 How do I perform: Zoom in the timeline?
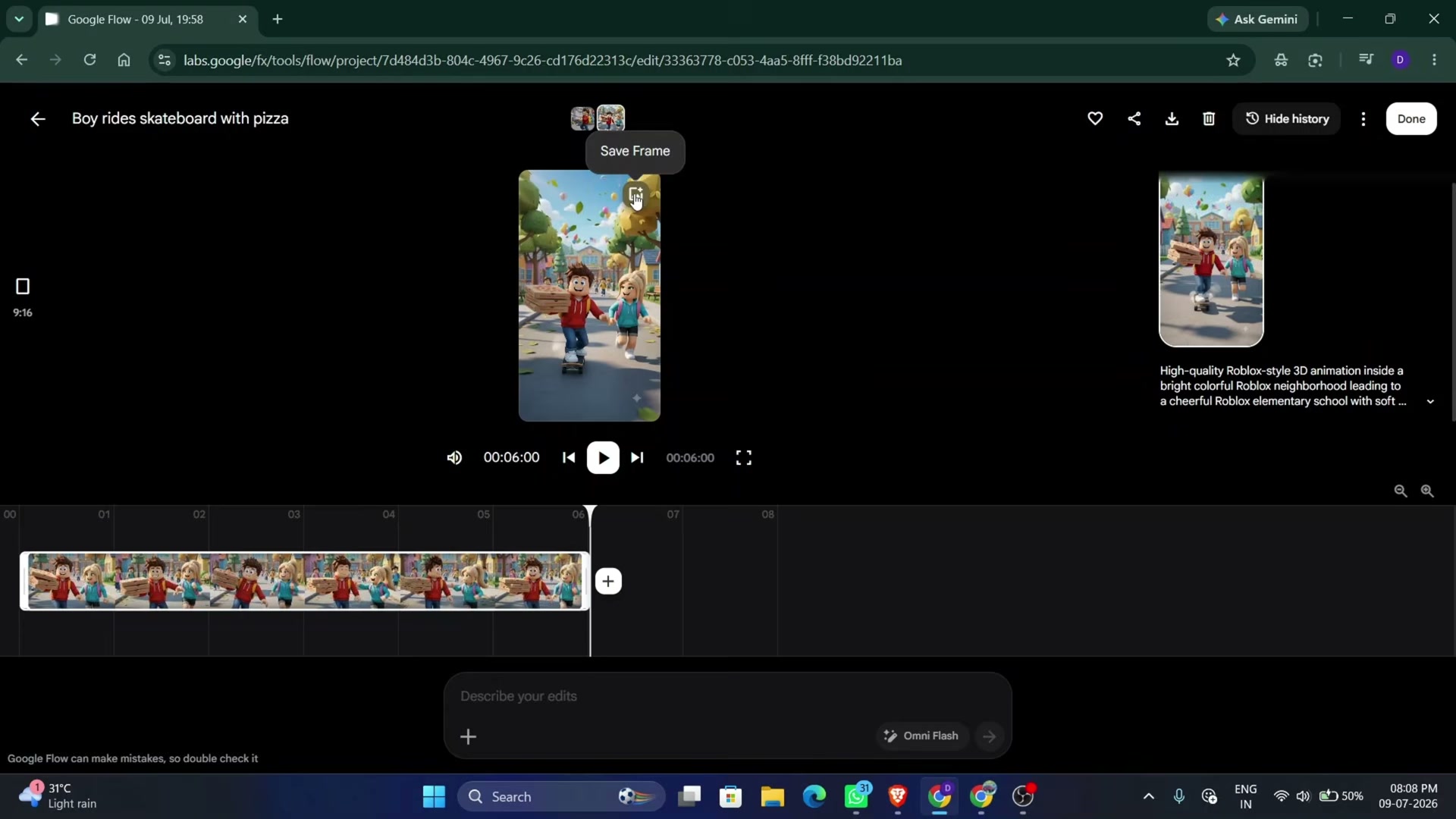[x=1427, y=491]
